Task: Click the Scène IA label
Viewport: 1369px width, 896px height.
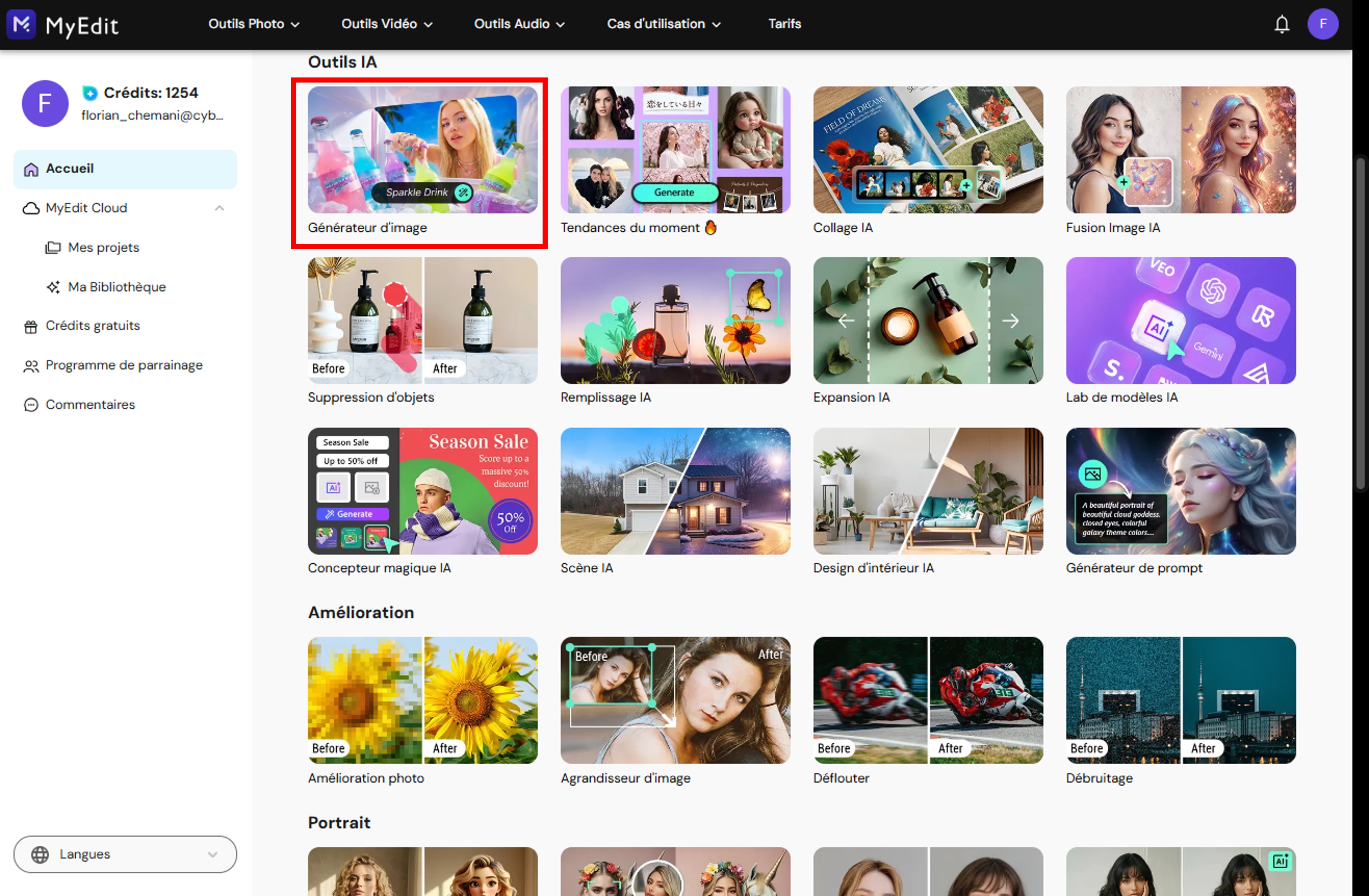Action: [587, 568]
